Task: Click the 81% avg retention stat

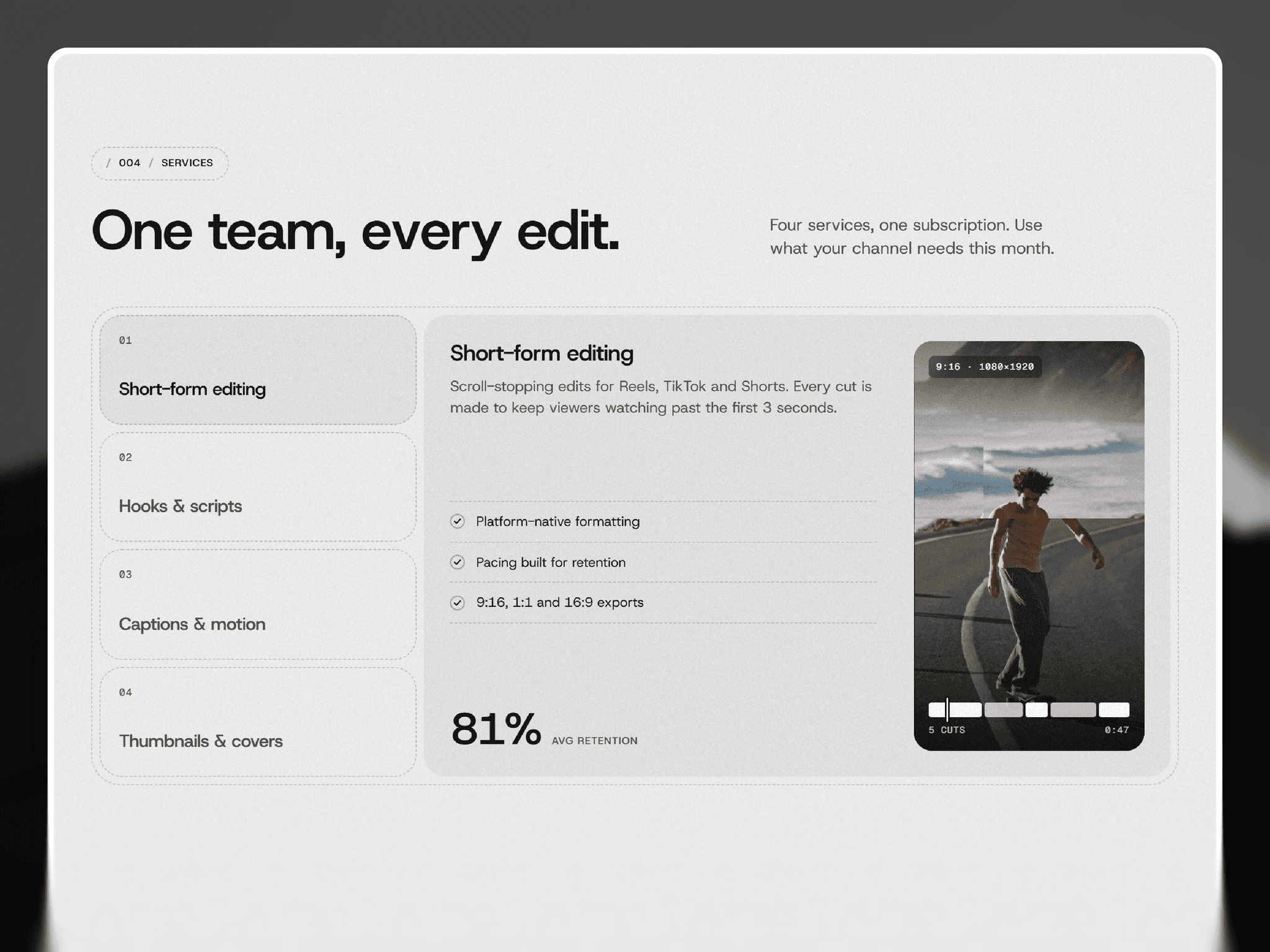Action: click(x=544, y=729)
